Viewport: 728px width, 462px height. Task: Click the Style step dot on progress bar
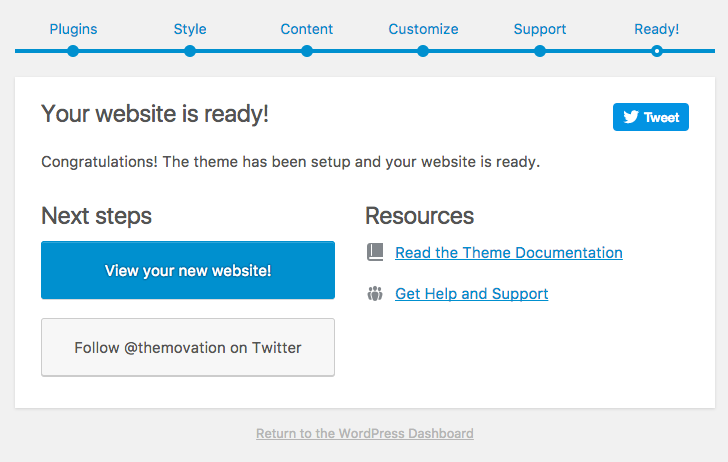[x=190, y=51]
